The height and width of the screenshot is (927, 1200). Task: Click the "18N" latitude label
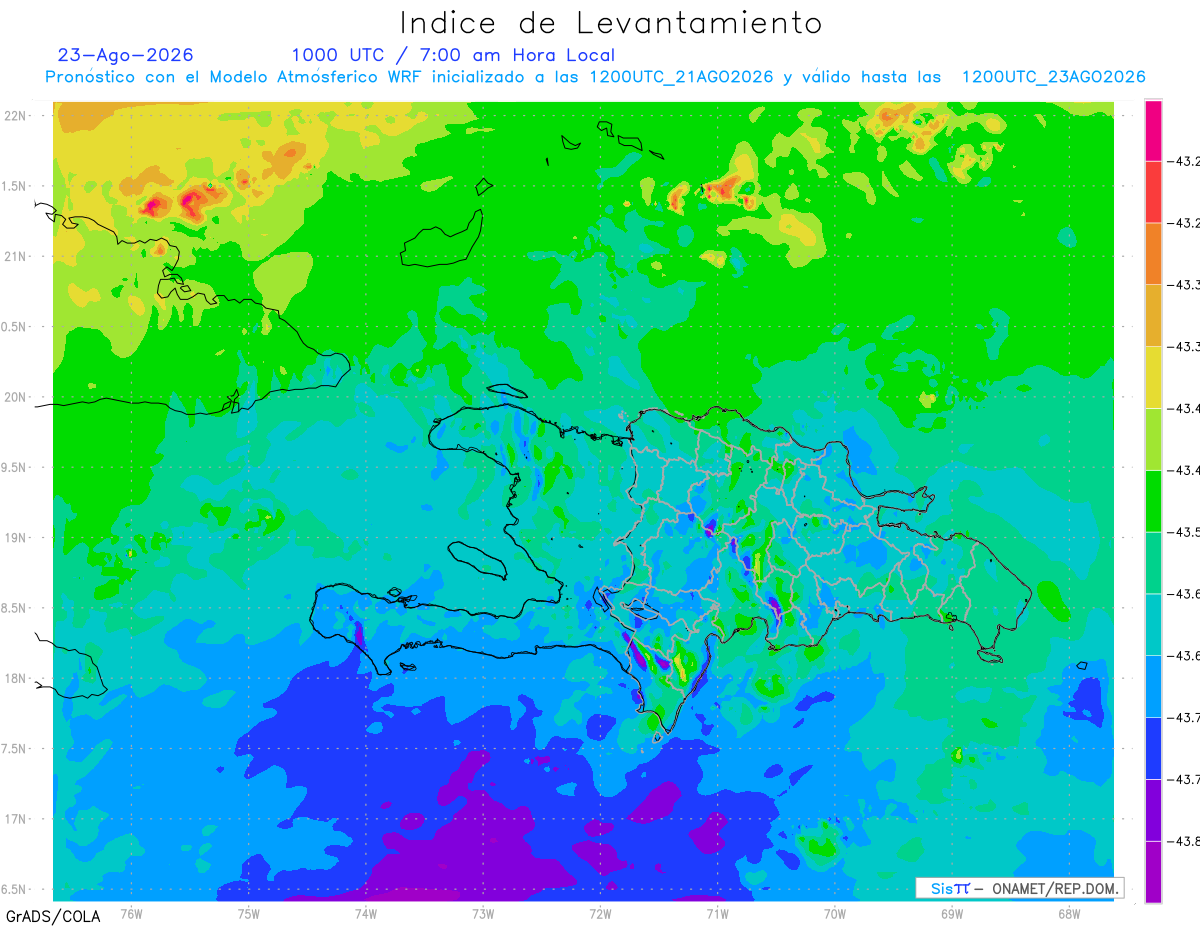point(14,678)
